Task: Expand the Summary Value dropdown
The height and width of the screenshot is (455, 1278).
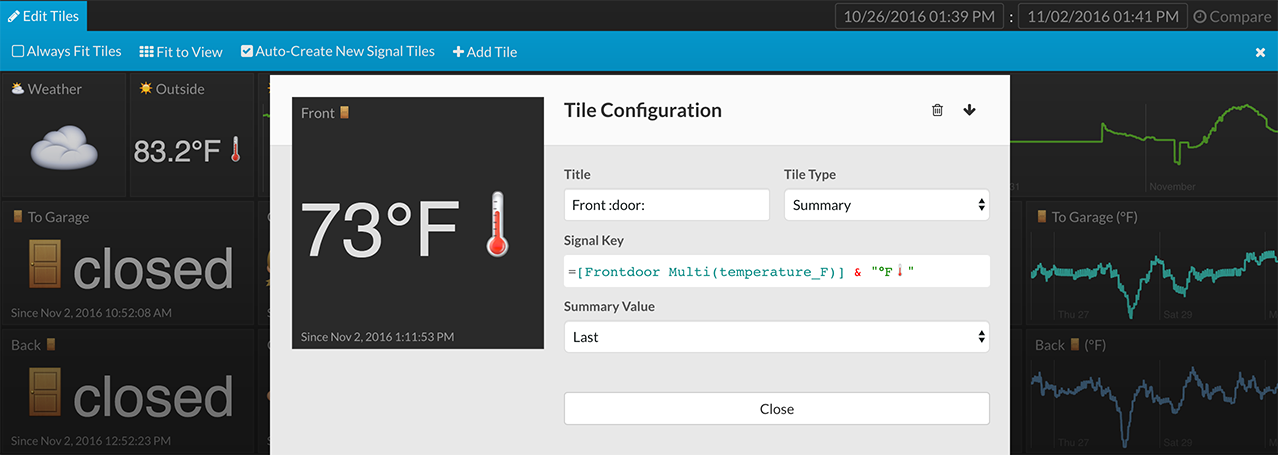Action: 776,337
